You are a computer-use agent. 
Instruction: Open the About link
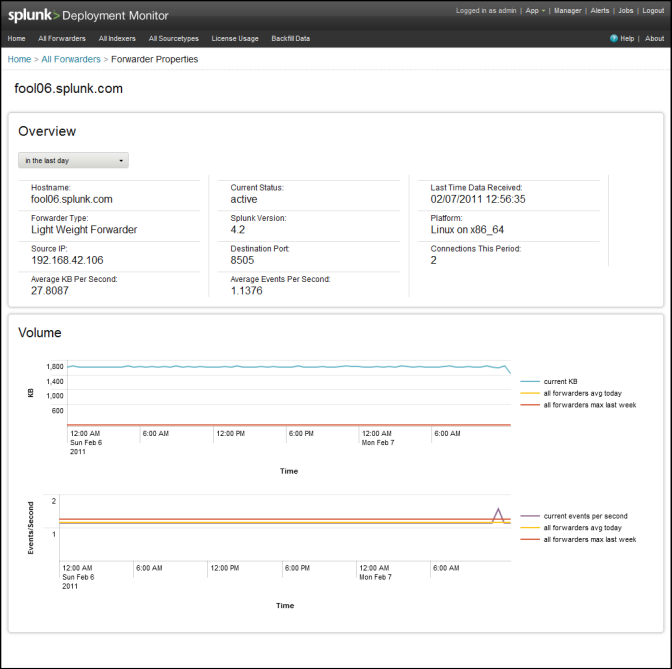[654, 39]
